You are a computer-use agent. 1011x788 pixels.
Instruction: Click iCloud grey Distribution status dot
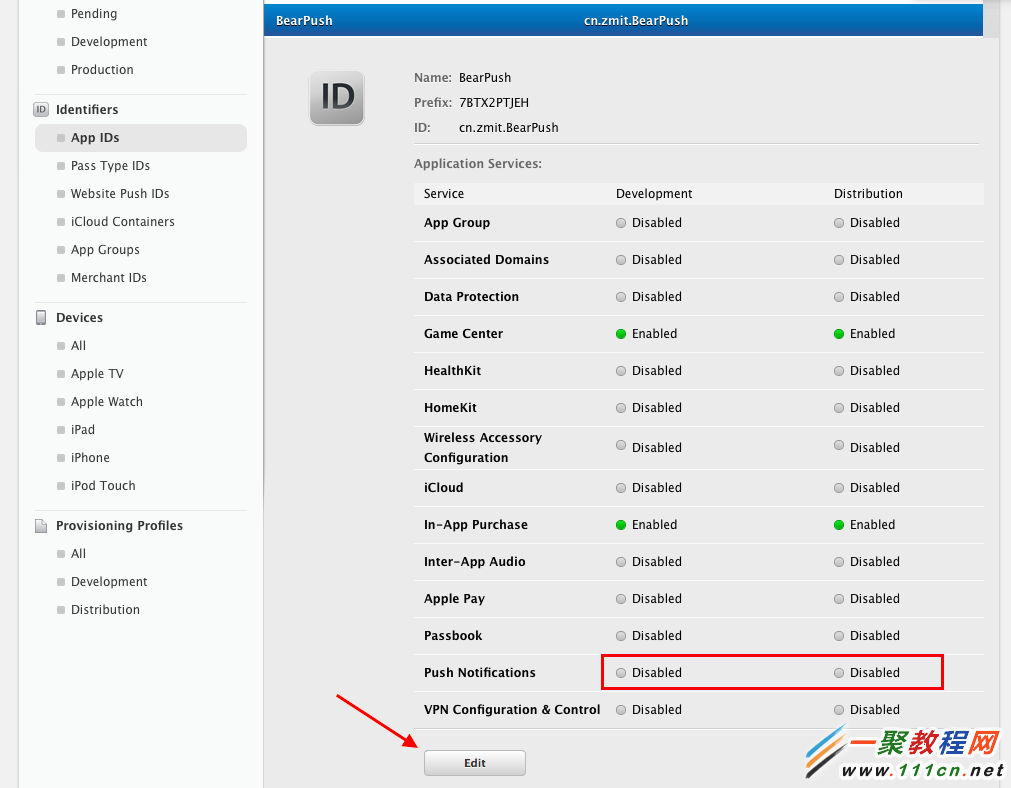[x=839, y=488]
